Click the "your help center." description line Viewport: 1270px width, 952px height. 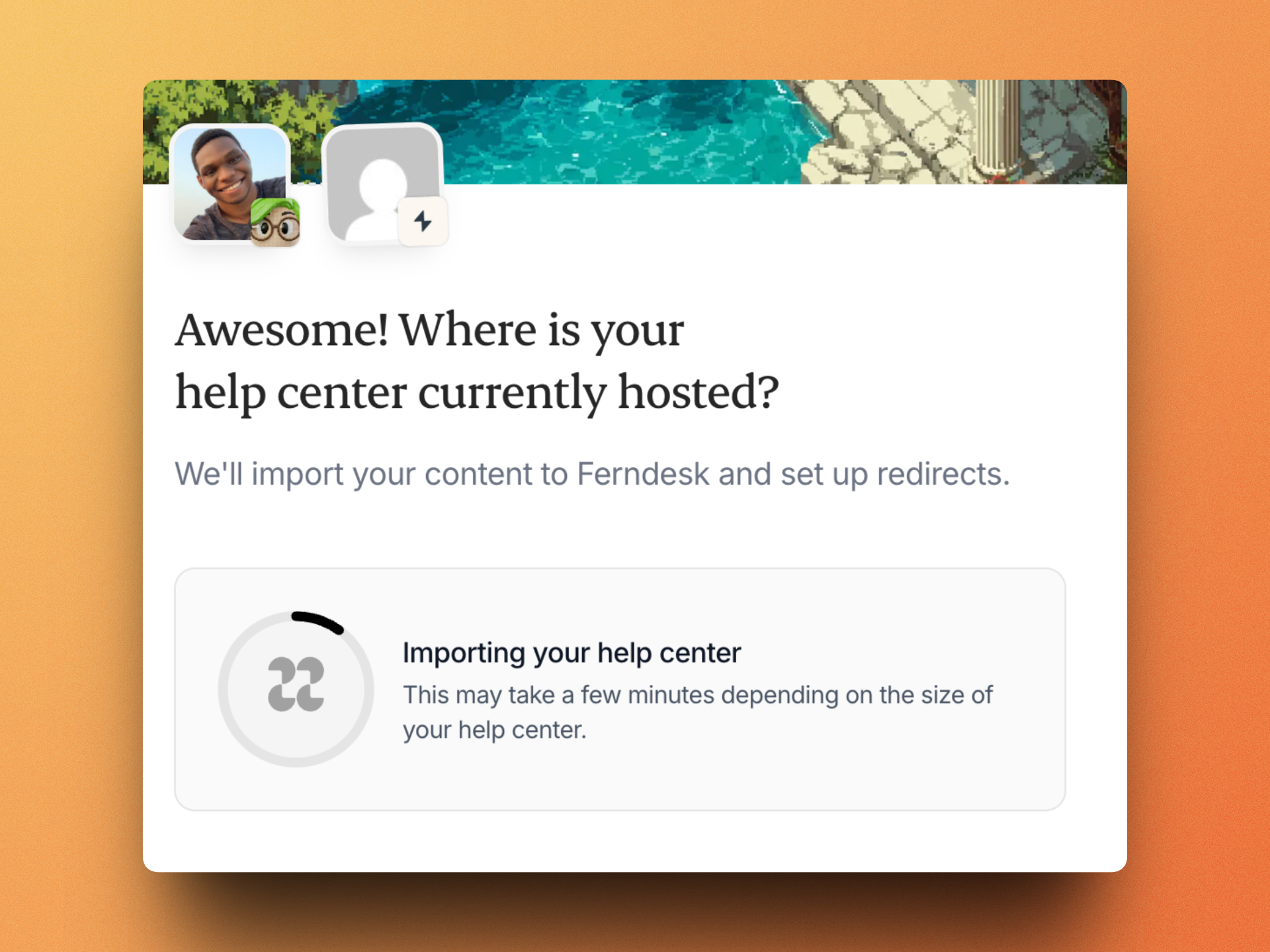click(x=495, y=730)
